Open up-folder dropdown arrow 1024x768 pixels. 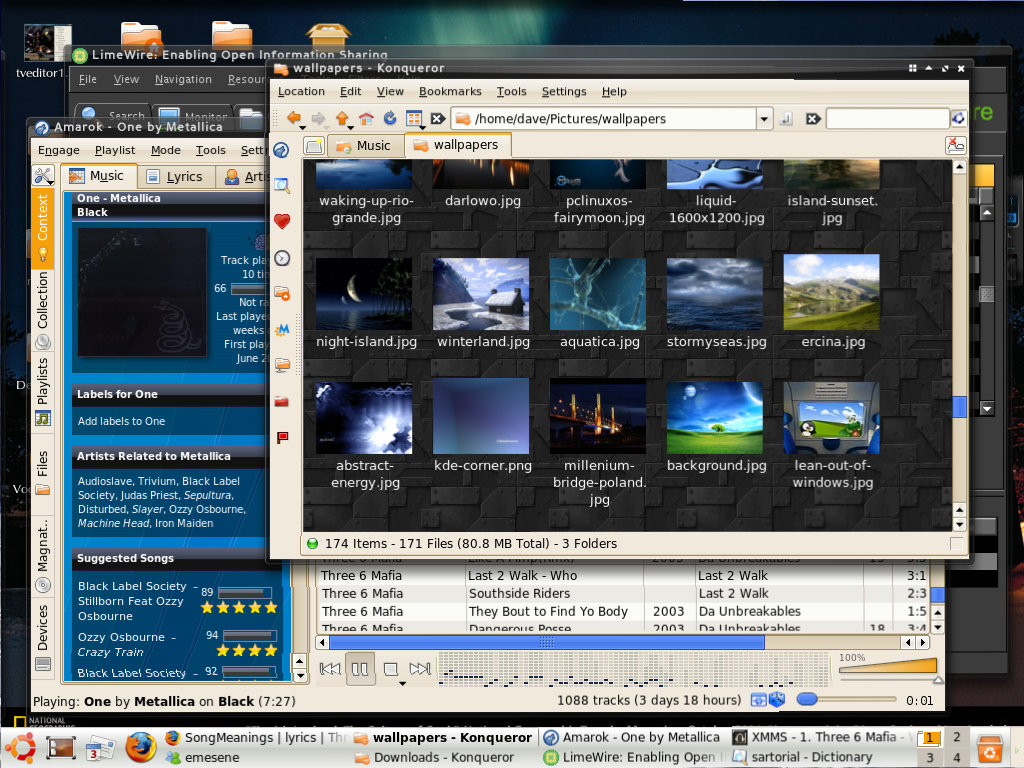click(351, 127)
